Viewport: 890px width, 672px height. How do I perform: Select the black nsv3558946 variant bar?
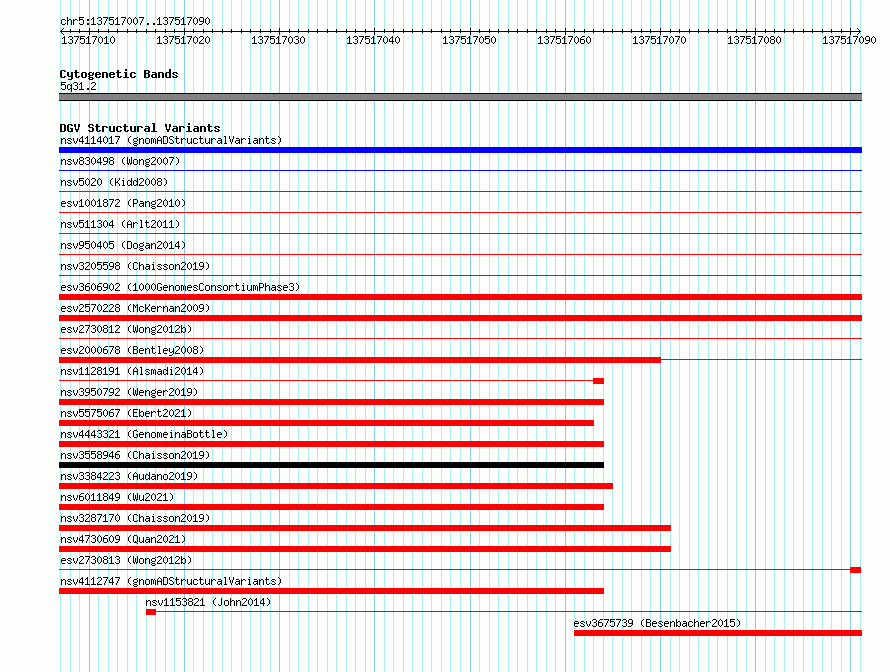tap(331, 465)
